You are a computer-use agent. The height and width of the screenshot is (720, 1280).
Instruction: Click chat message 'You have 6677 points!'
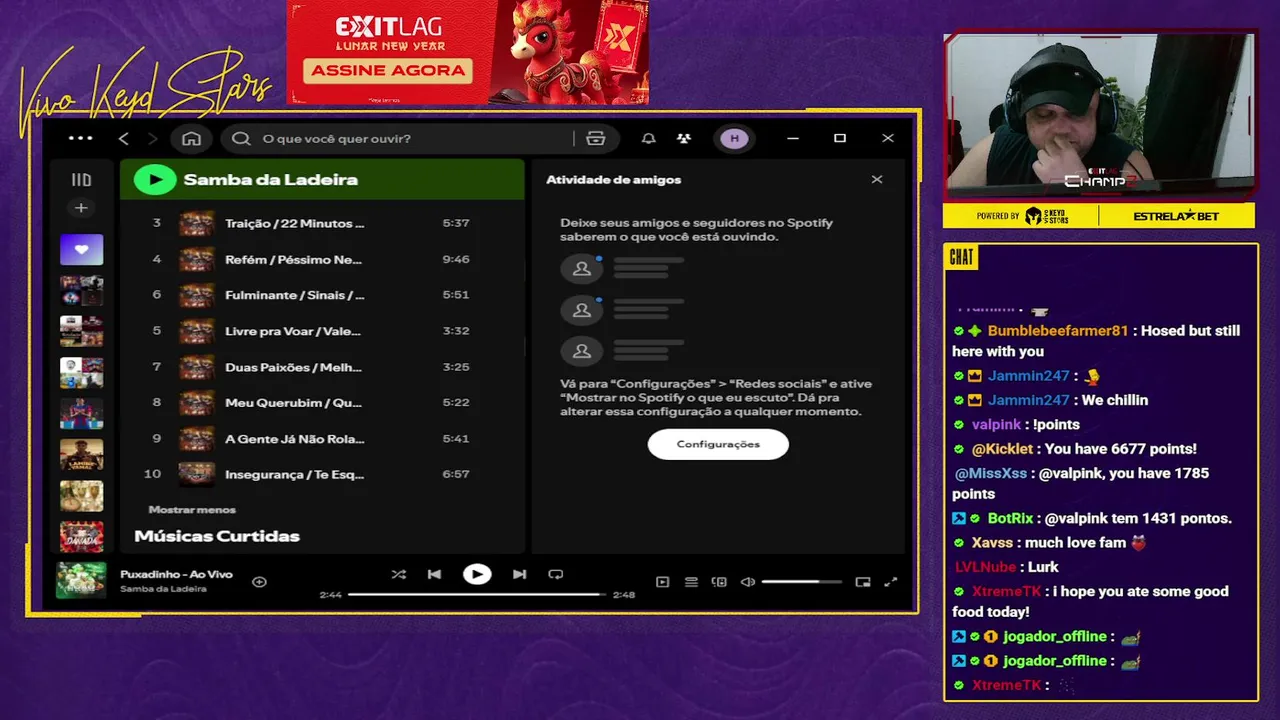[1121, 449]
